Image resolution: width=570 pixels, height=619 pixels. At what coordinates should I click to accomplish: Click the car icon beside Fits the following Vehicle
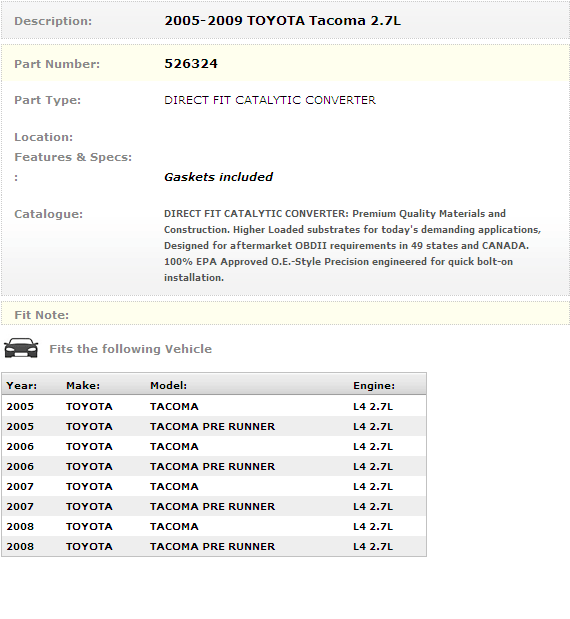21,348
